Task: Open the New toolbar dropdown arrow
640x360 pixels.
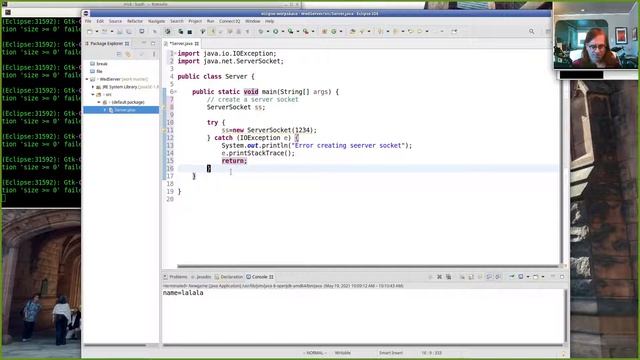Action: [x=97, y=31]
